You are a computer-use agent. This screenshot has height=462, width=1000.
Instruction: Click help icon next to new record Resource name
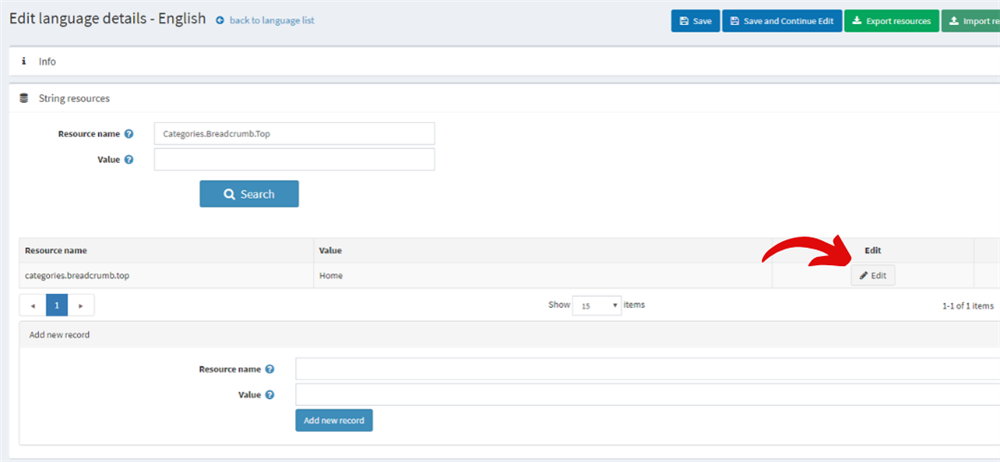(270, 369)
